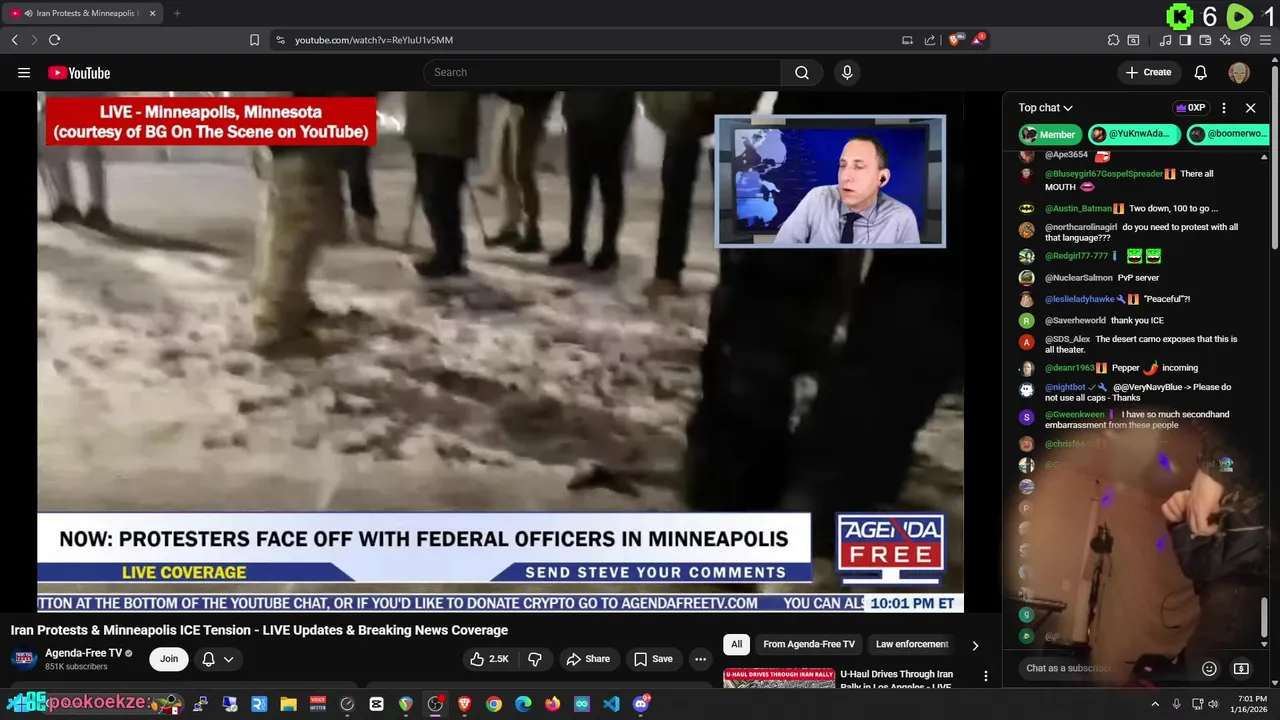Select the All filter chip
Screen dimensions: 1280x720
coord(736,644)
